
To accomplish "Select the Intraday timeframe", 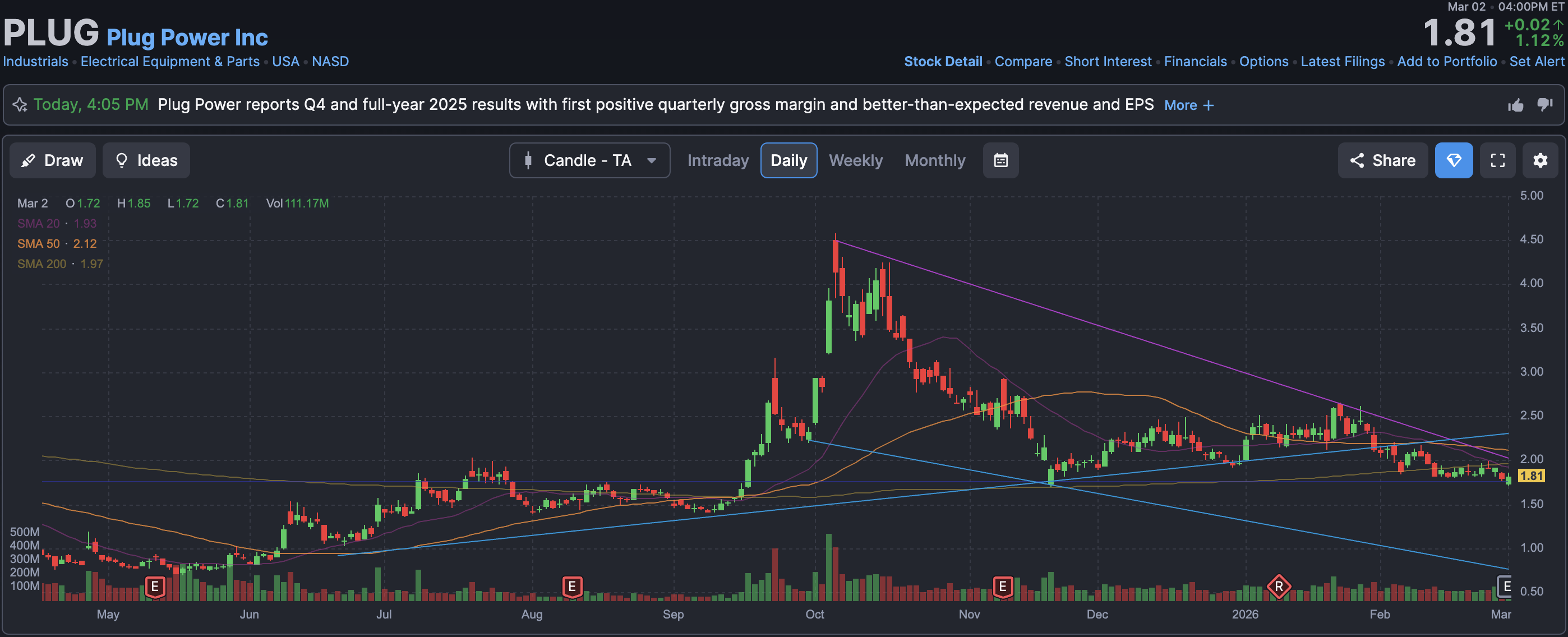I will 718,160.
